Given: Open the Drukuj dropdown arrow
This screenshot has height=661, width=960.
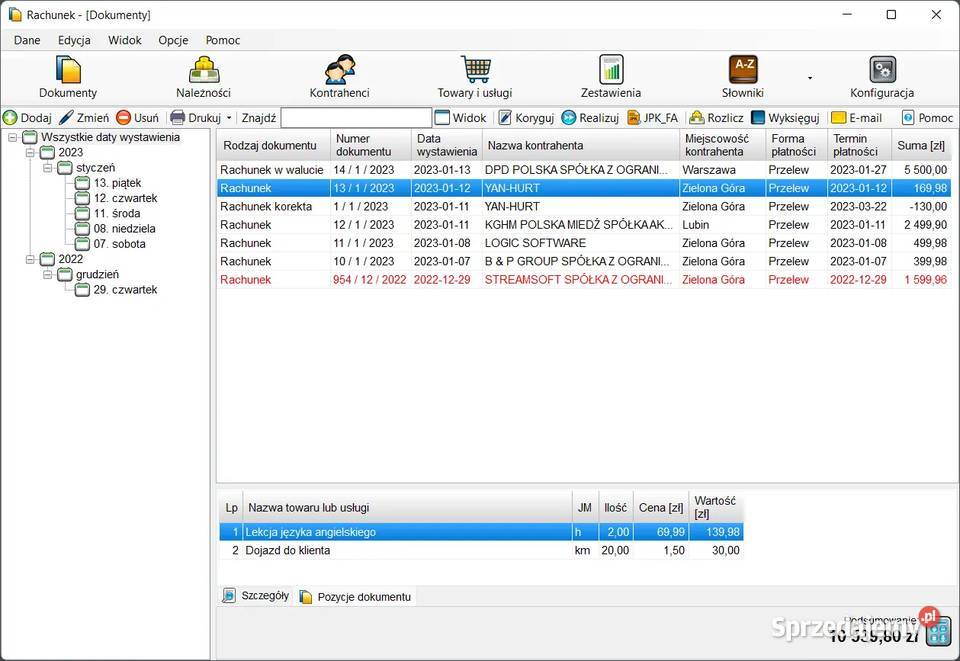Looking at the screenshot, I should (229, 118).
